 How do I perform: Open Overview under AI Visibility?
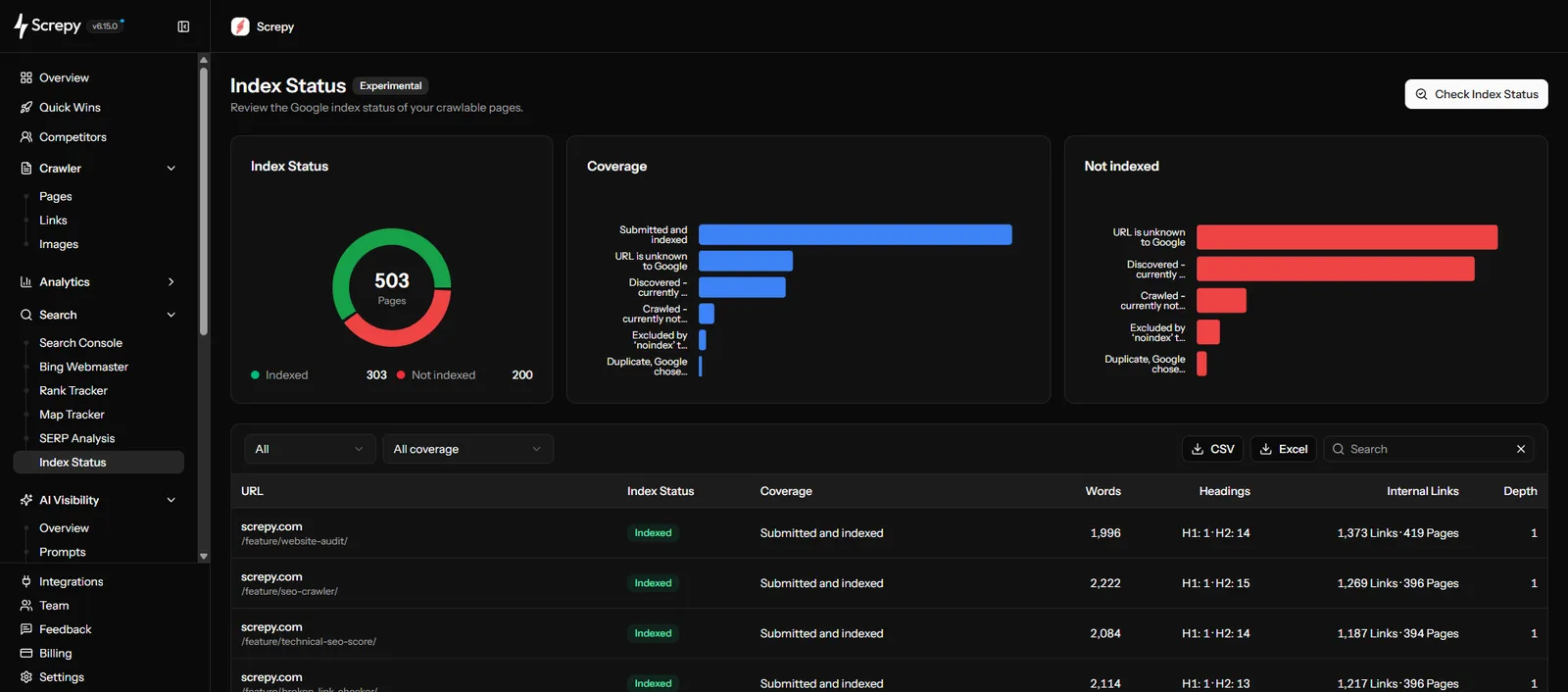point(64,528)
